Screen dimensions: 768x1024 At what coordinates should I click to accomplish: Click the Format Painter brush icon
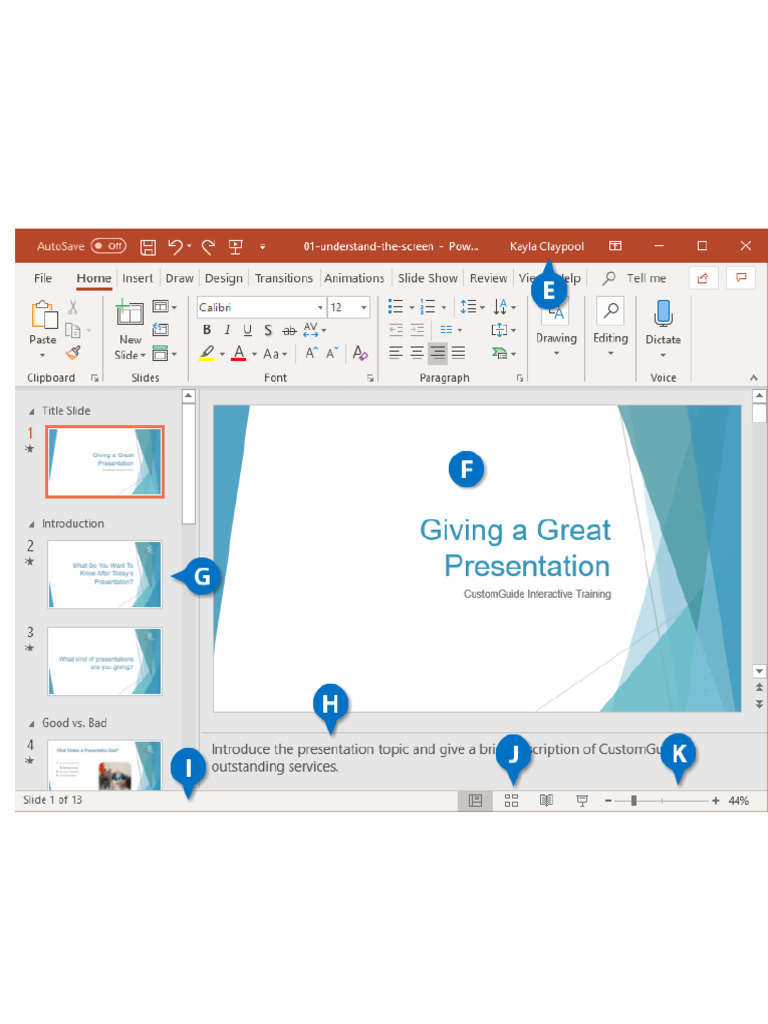(x=73, y=353)
